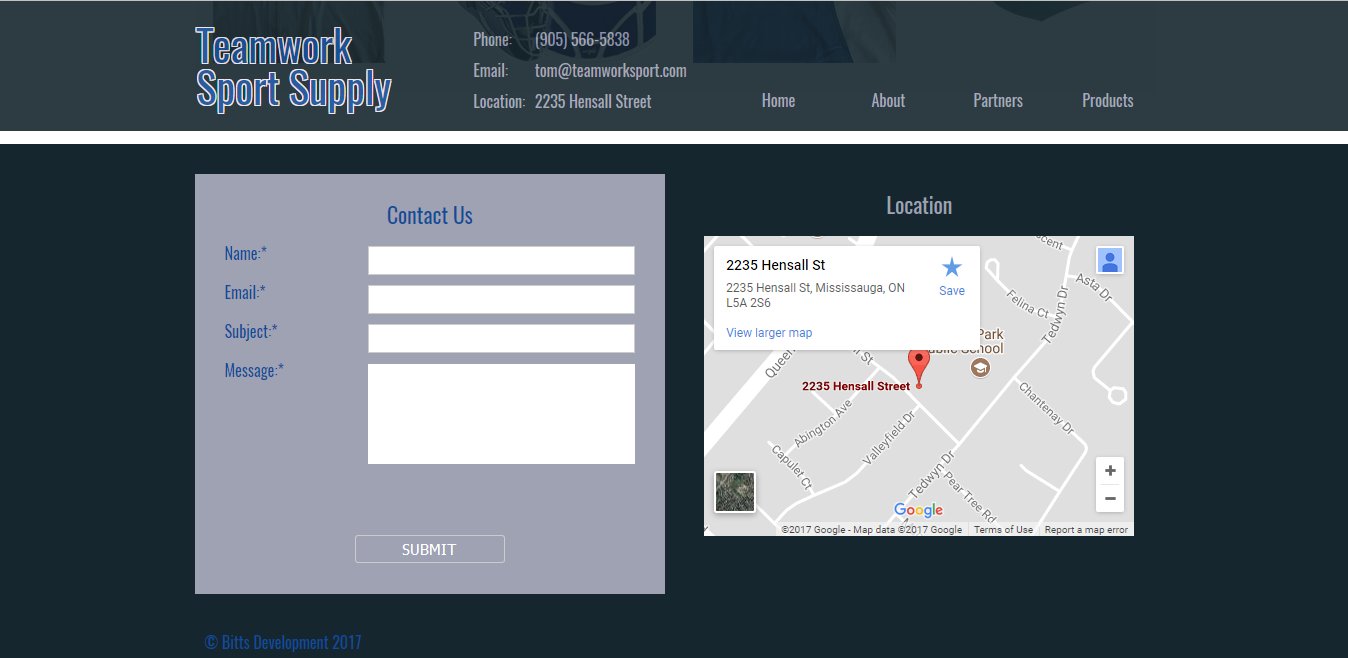1348x658 pixels.
Task: Click the Abington Ave street label
Action: (x=823, y=424)
